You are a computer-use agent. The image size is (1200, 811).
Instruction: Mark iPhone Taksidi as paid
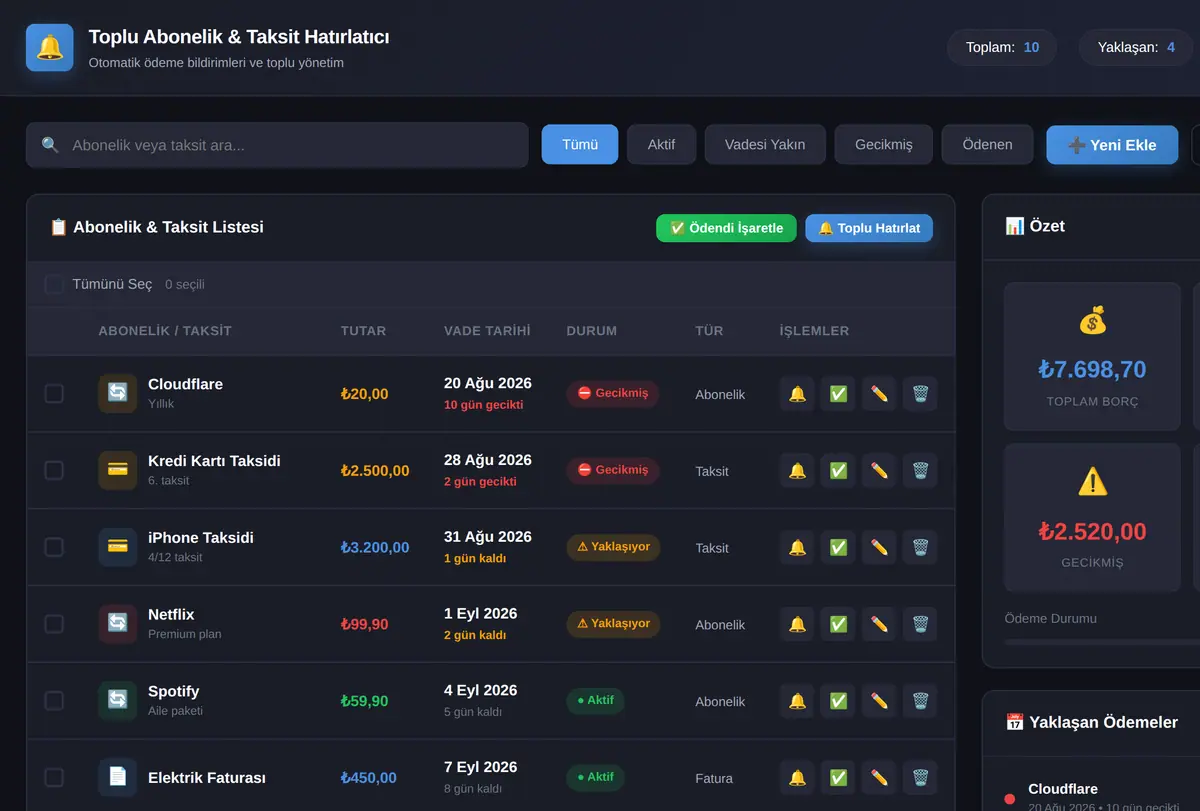[x=838, y=547]
